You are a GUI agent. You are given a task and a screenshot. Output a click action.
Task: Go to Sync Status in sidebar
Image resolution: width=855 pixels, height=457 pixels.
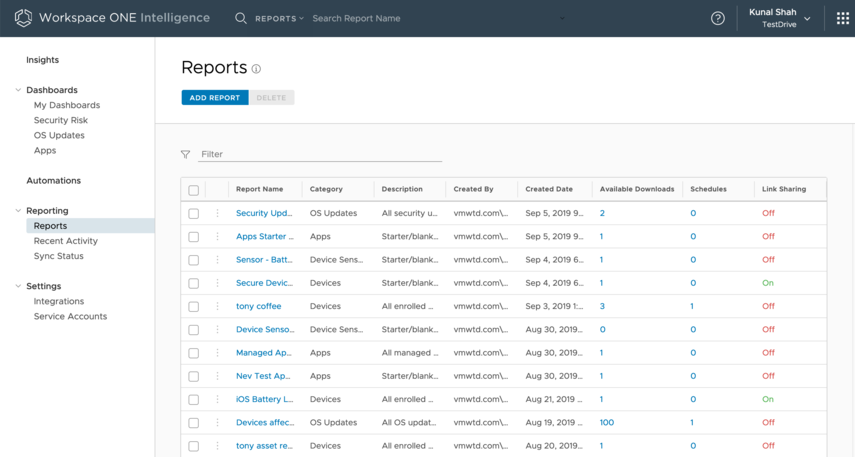click(x=59, y=256)
